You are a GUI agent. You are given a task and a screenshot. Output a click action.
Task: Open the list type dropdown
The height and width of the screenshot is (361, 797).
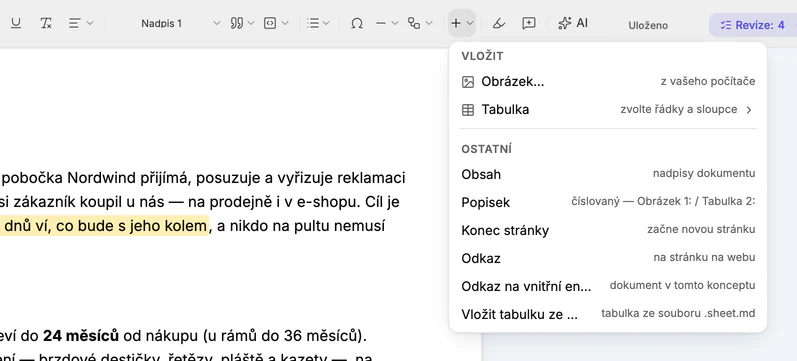[319, 23]
